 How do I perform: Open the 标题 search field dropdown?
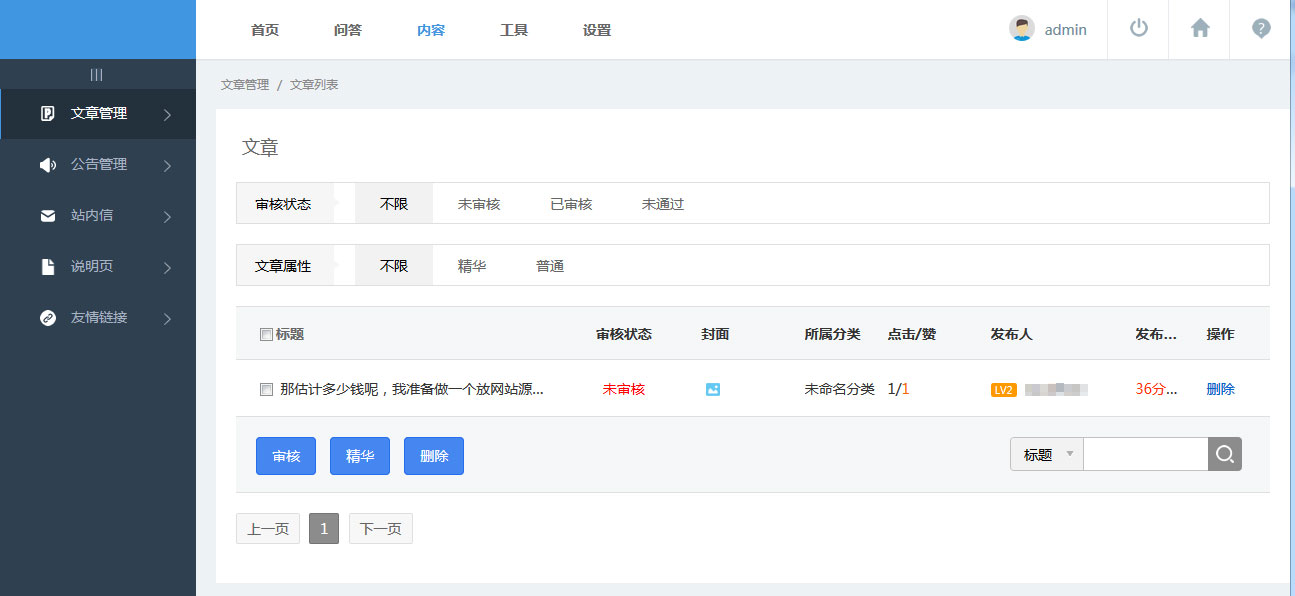(x=1046, y=454)
